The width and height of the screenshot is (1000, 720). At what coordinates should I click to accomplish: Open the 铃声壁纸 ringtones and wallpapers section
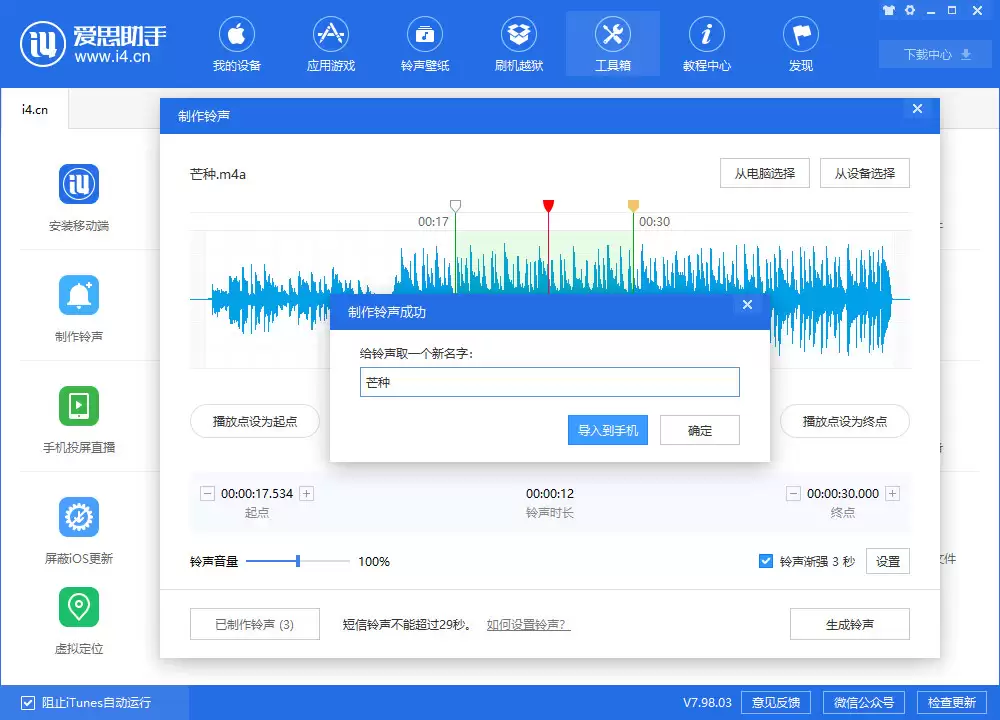pyautogui.click(x=425, y=45)
